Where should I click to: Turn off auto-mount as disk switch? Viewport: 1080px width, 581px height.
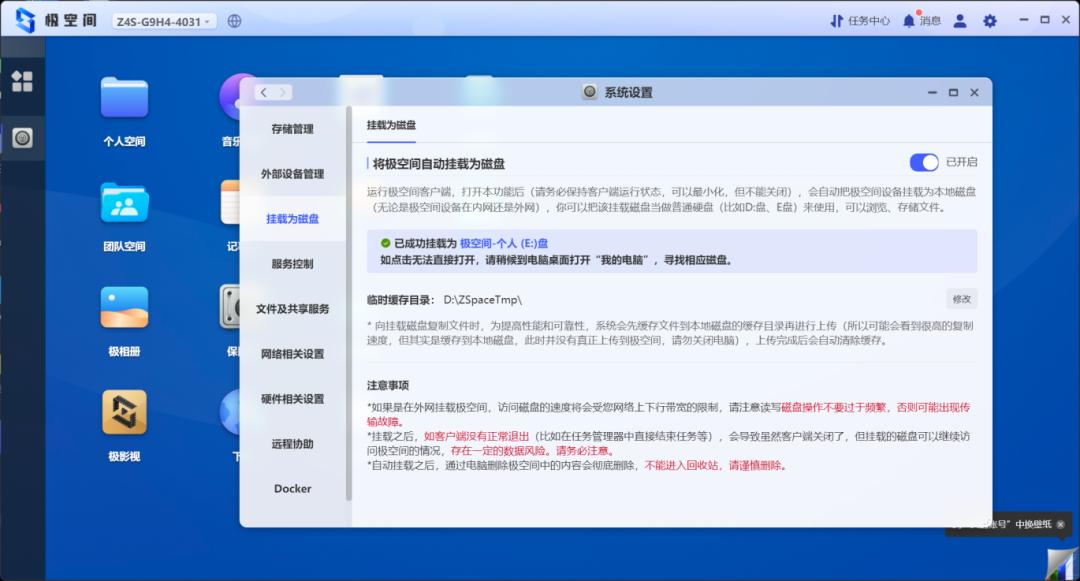924,162
